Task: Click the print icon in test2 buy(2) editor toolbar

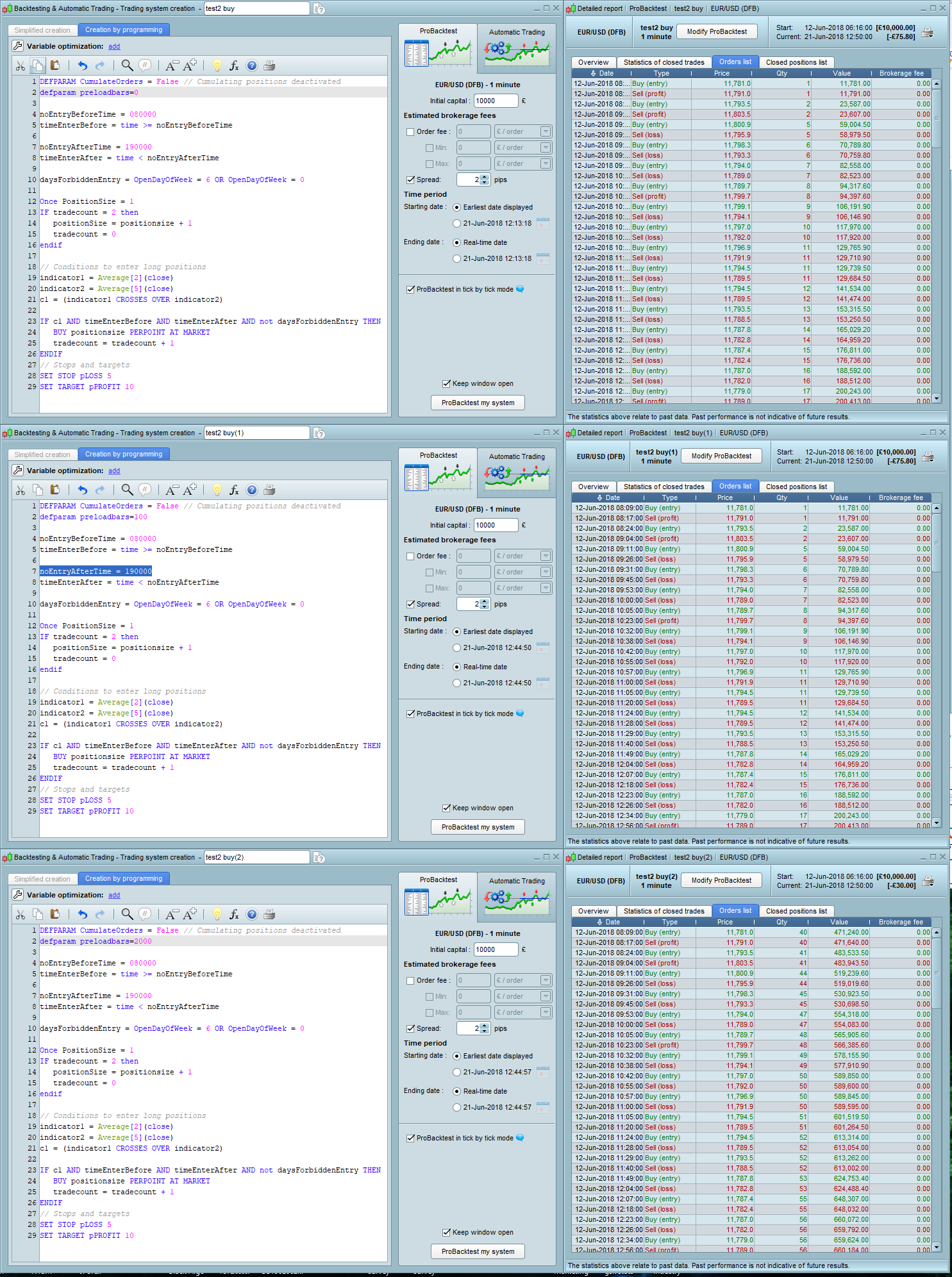Action: pyautogui.click(x=269, y=914)
